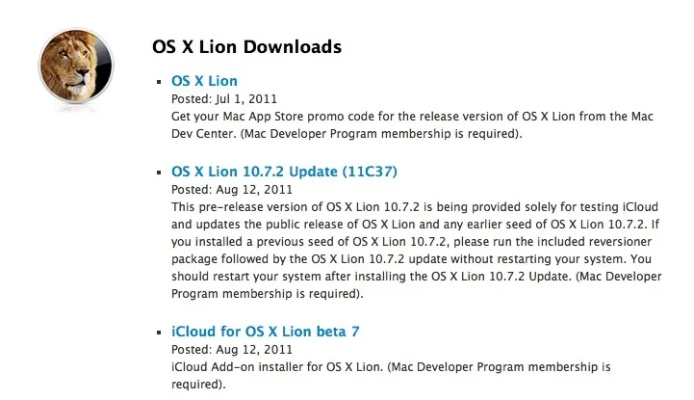The image size is (694, 400).
Task: Click the bullet beside the iCloud beta 7 link
Action: pyautogui.click(x=159, y=331)
